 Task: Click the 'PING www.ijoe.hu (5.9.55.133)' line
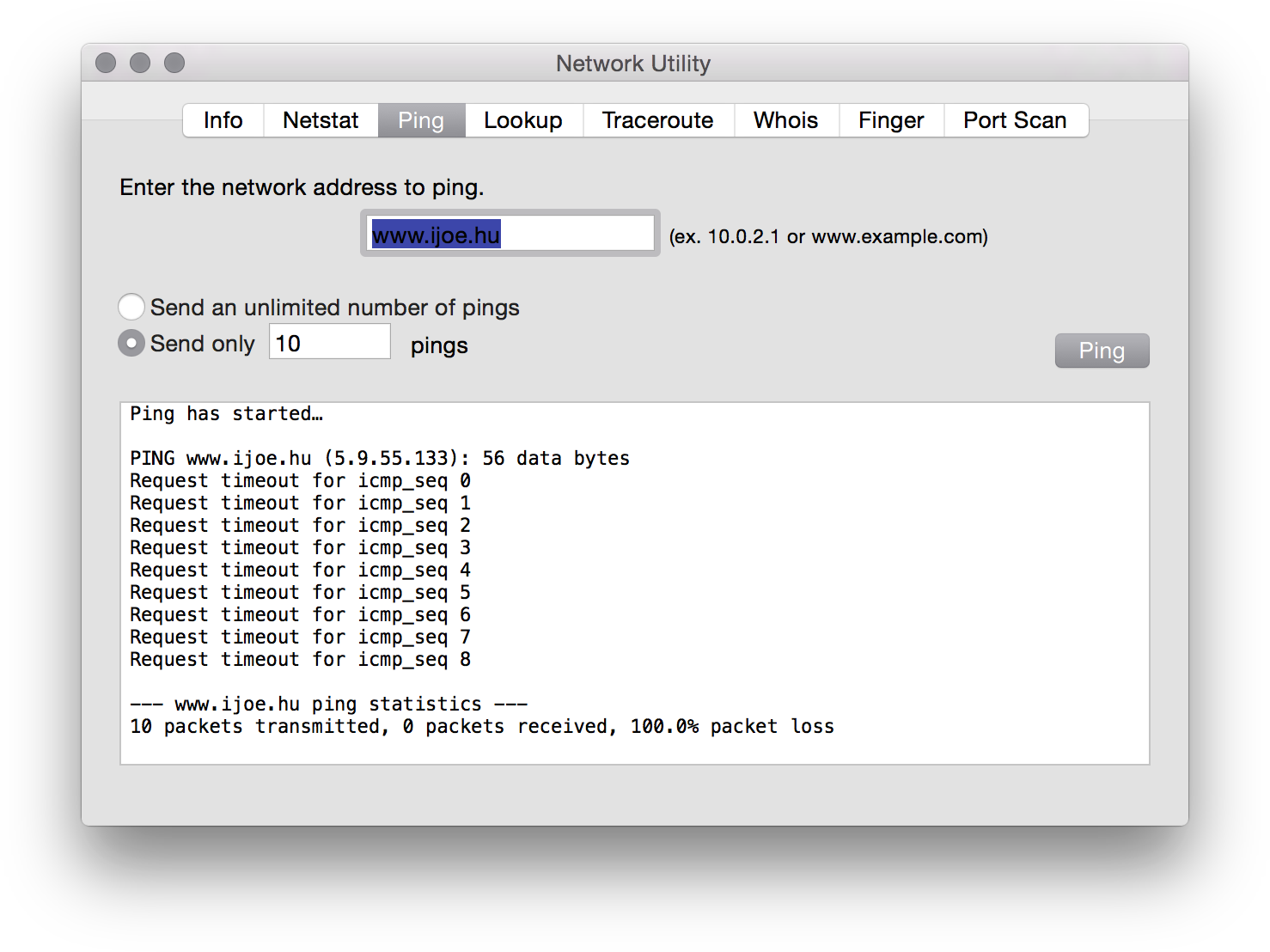[x=380, y=459]
